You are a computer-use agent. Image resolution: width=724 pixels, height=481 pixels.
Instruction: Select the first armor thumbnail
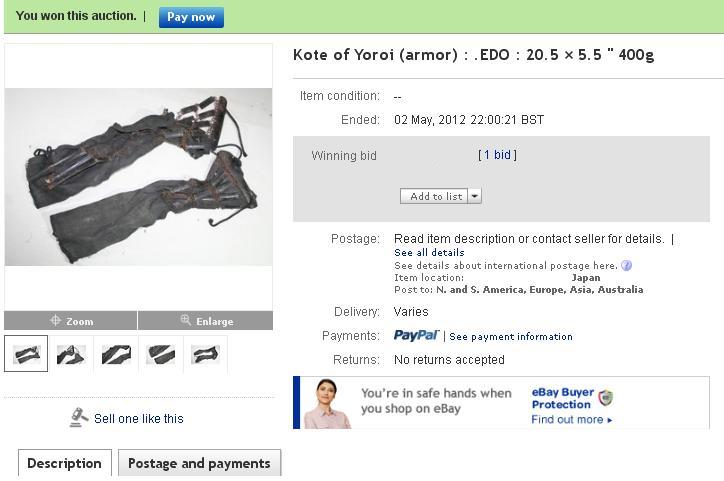tap(26, 354)
